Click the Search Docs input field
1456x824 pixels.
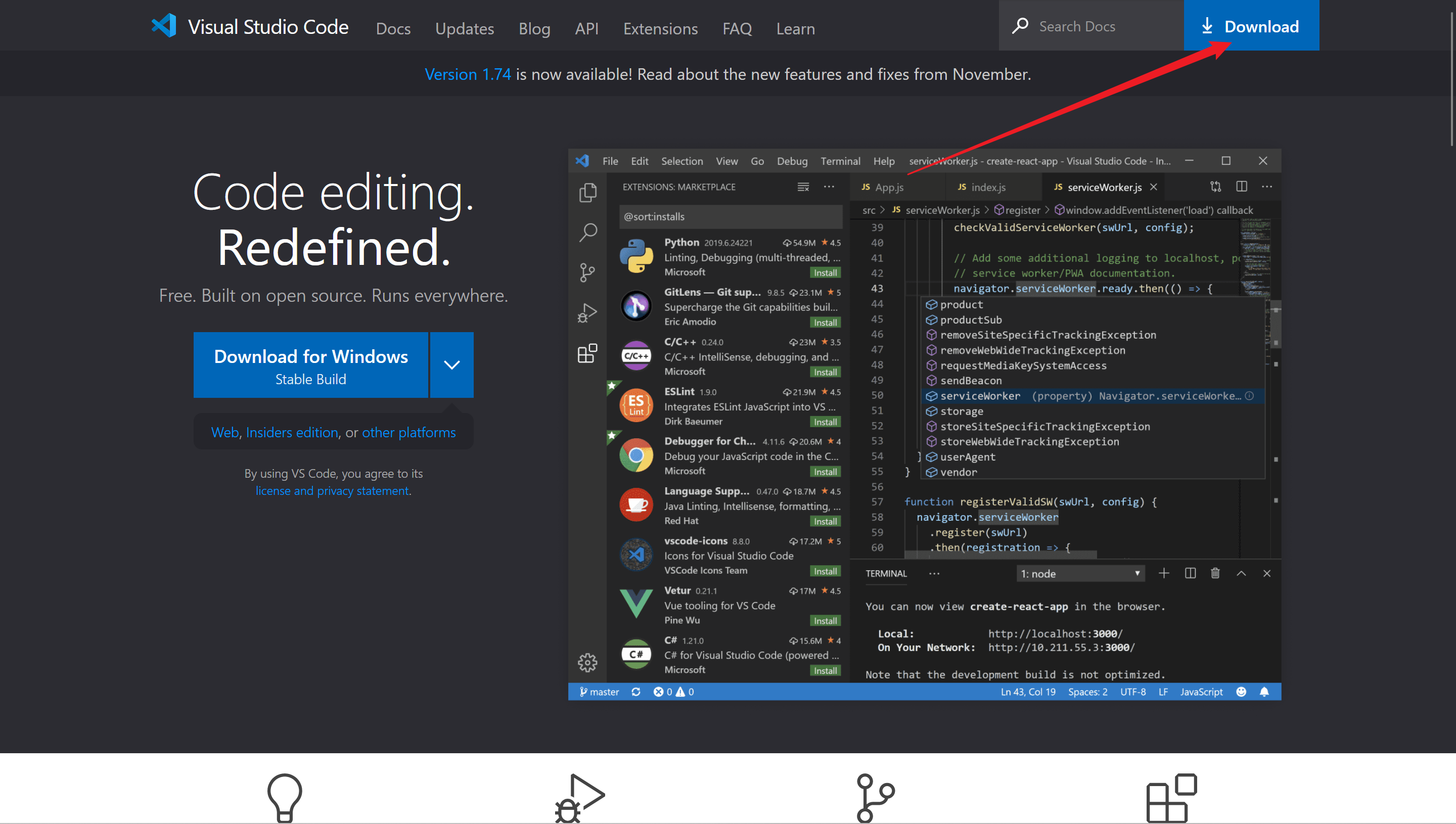[1091, 25]
